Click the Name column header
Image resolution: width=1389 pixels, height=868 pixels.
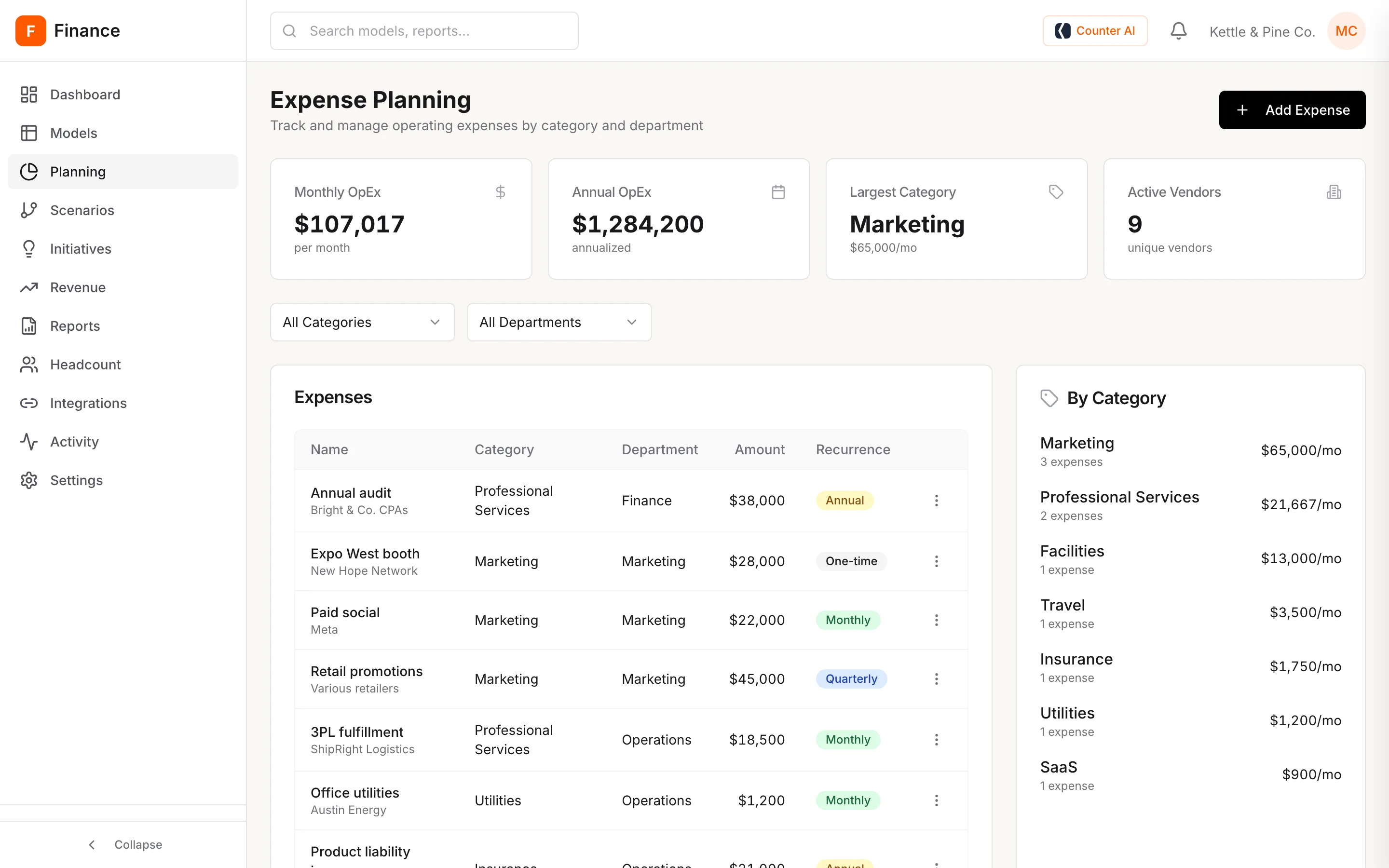[329, 449]
